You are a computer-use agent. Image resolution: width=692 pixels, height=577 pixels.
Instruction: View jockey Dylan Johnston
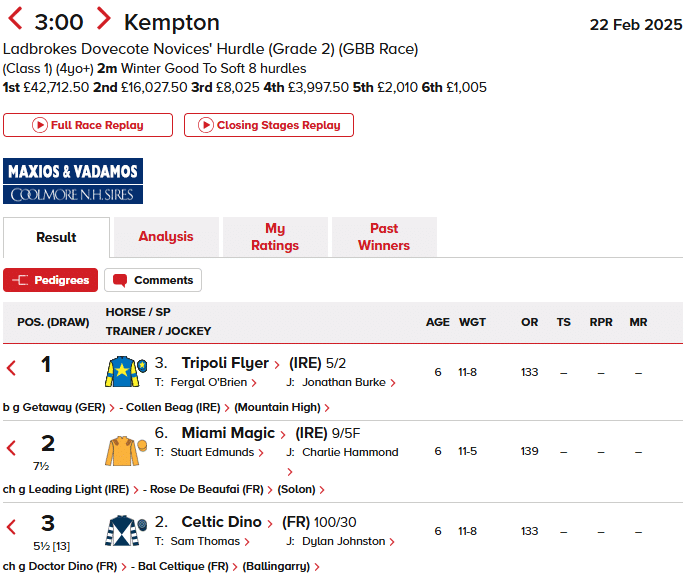(x=343, y=541)
